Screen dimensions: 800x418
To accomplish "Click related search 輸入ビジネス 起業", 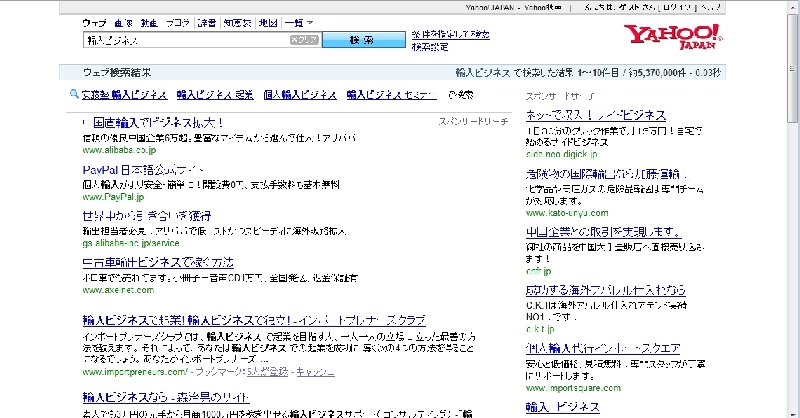I will click(x=215, y=94).
